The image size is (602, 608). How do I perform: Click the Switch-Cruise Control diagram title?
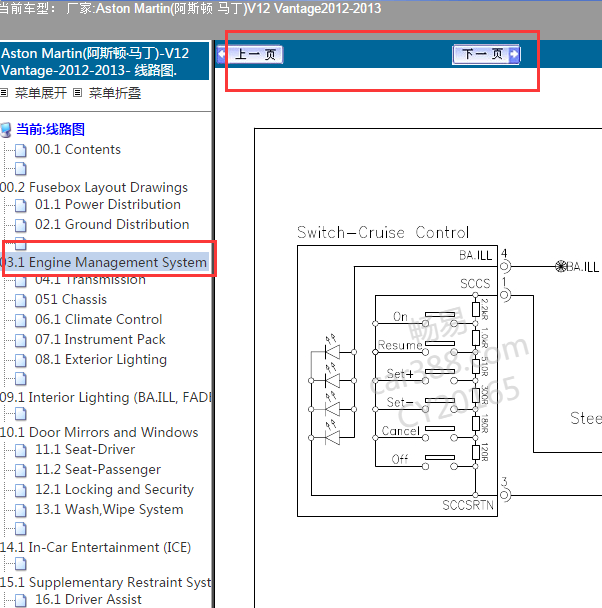(x=383, y=233)
